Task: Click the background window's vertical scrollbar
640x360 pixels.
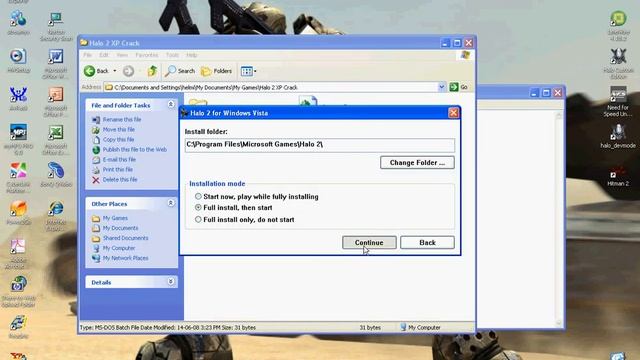Action: point(559,219)
